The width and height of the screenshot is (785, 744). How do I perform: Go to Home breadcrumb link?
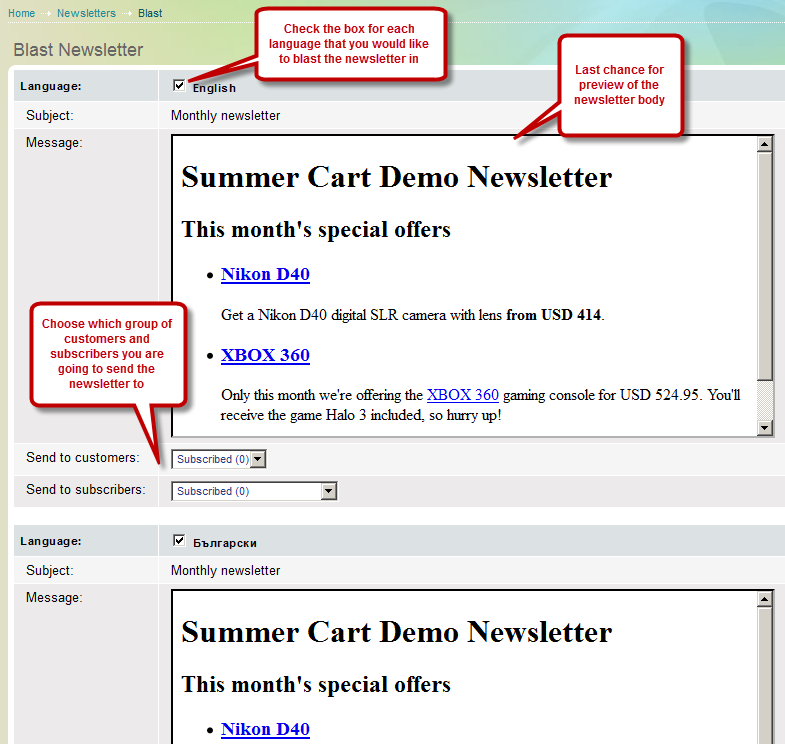click(21, 13)
